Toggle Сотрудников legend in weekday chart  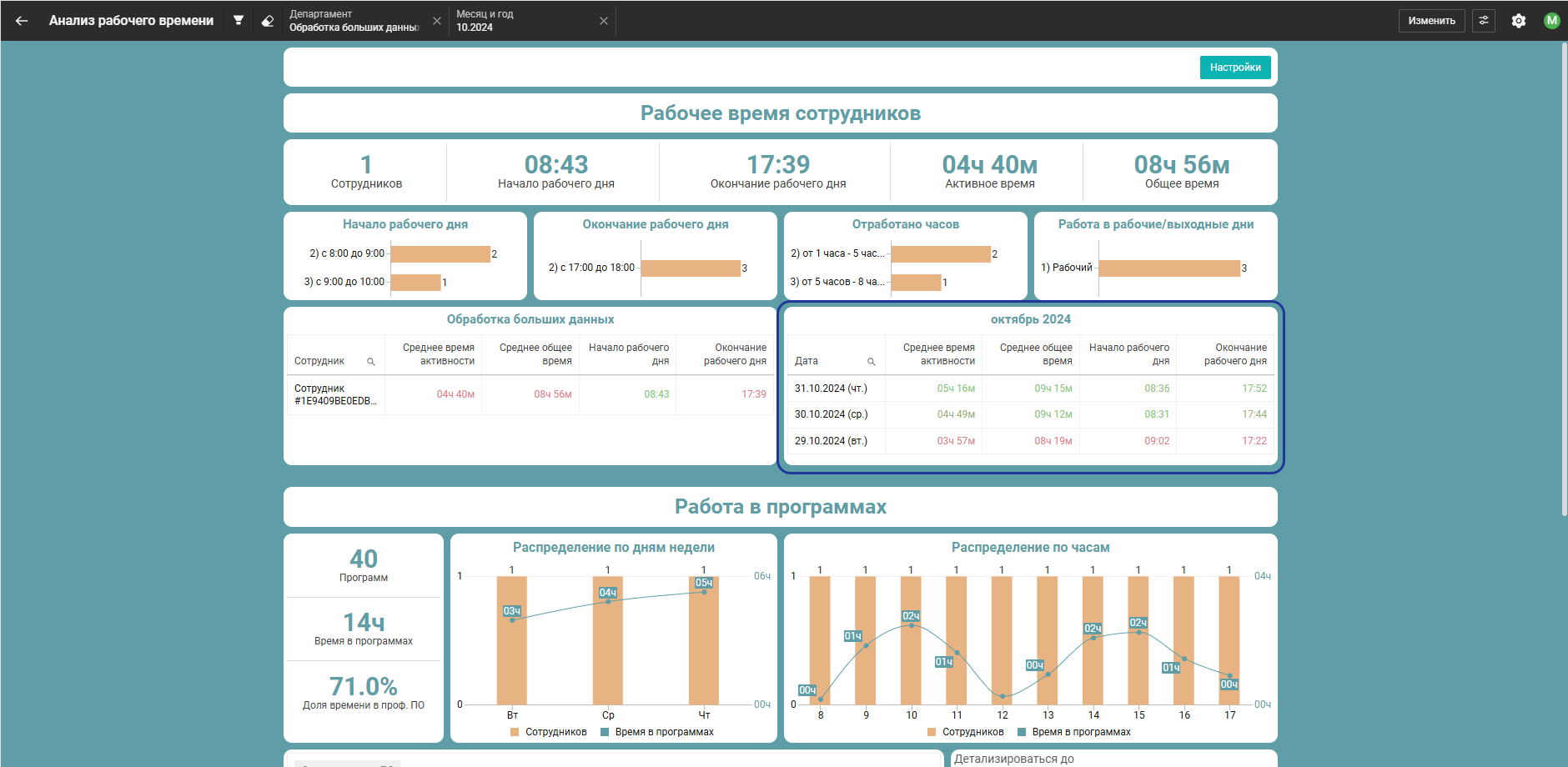click(549, 732)
